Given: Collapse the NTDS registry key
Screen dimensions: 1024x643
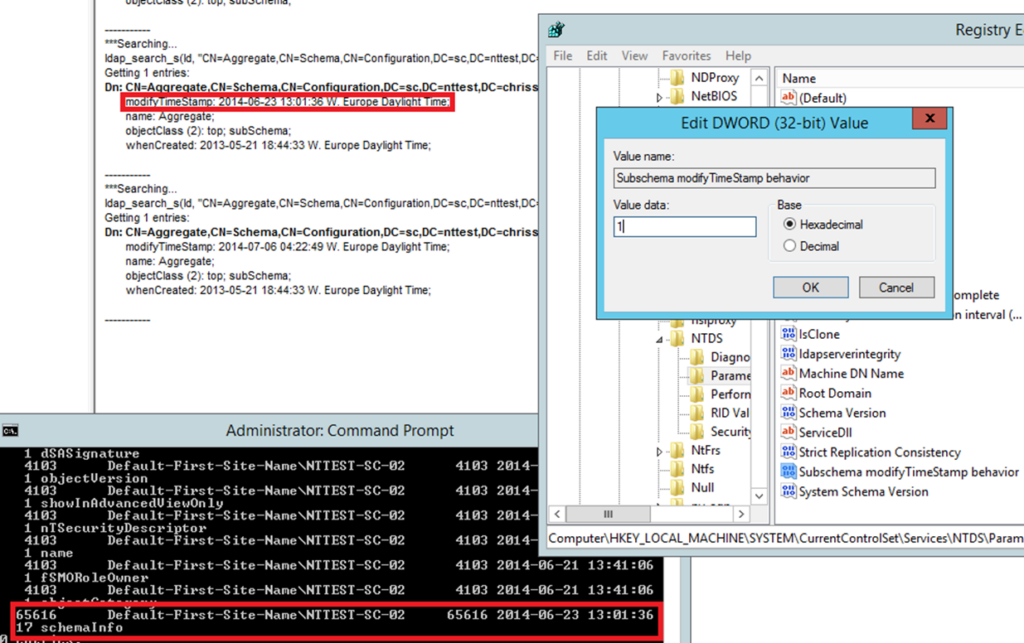Looking at the screenshot, I should pos(660,339).
